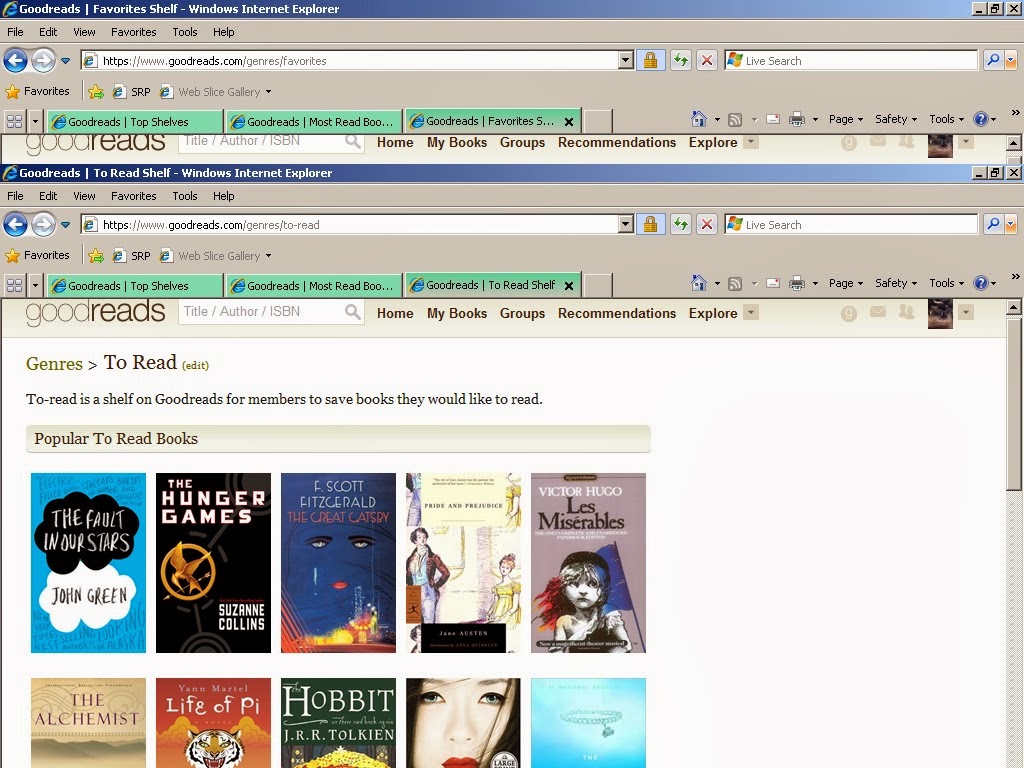The image size is (1024, 768).
Task: Click SRP favorites link in To Read window
Action: pyautogui.click(x=132, y=255)
